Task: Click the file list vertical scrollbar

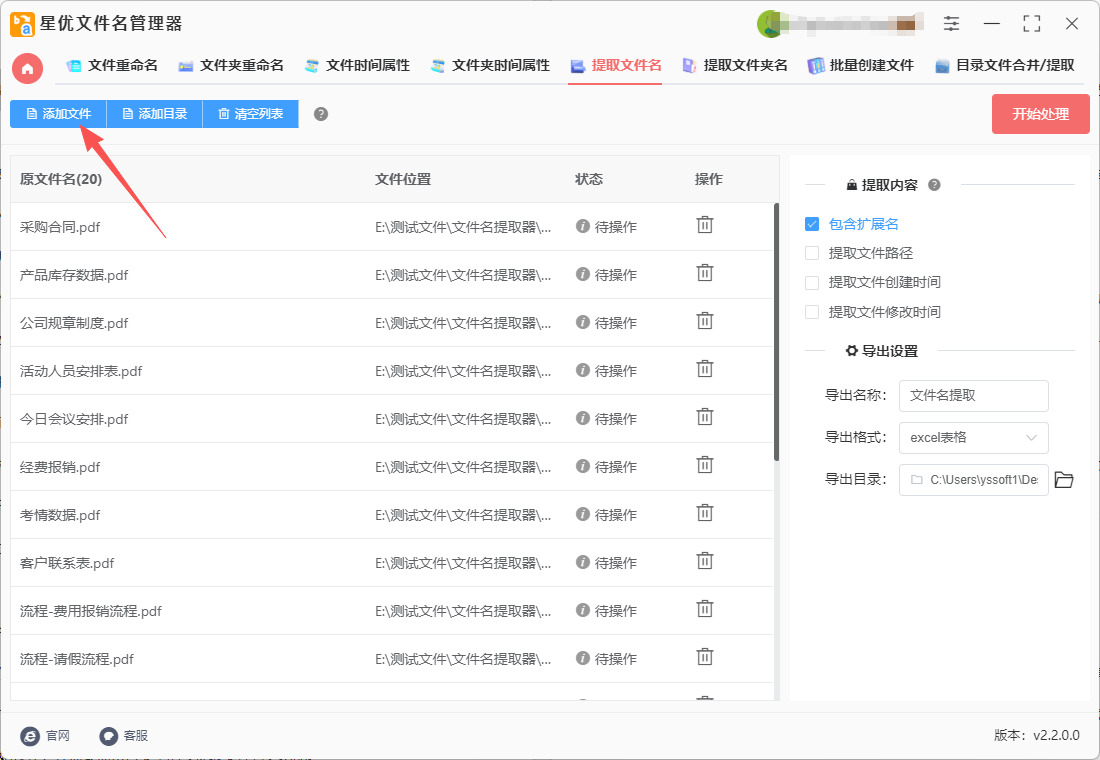Action: [776, 330]
